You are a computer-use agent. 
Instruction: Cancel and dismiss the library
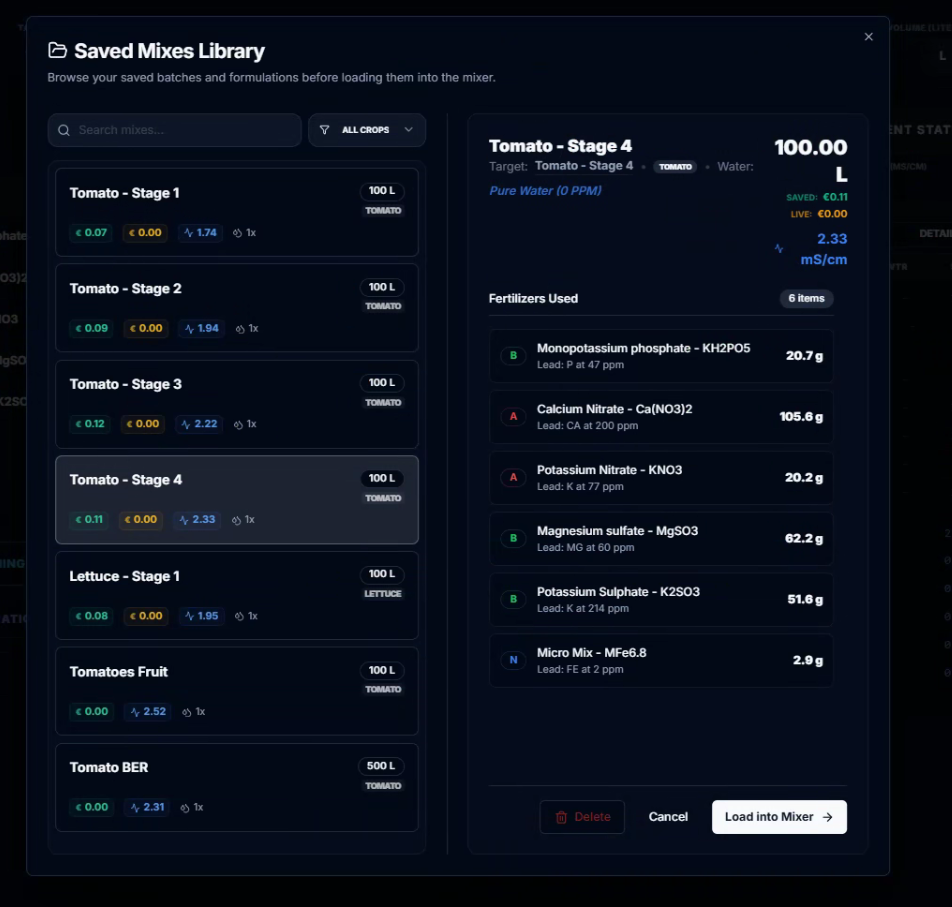(x=668, y=817)
